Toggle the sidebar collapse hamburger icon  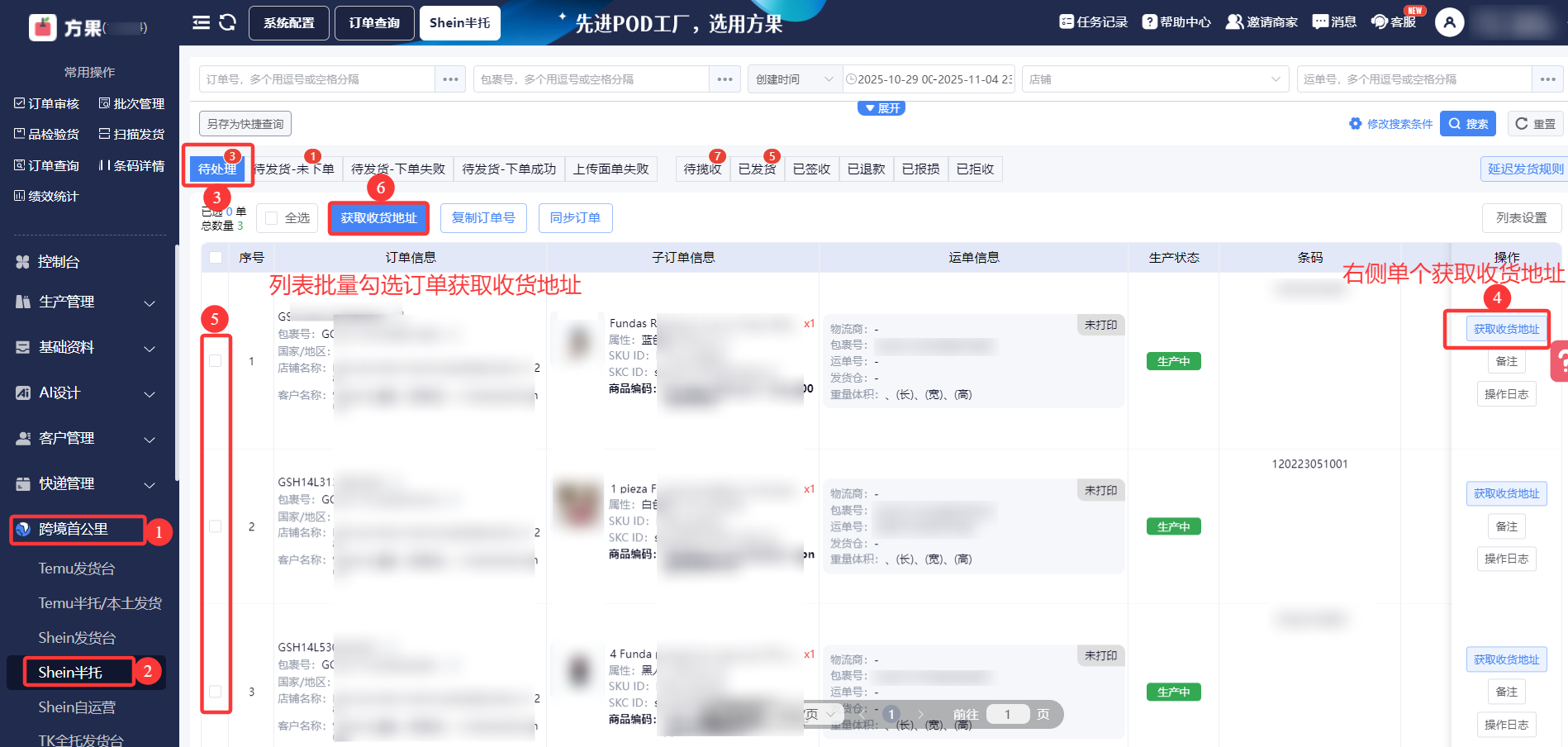[x=201, y=22]
